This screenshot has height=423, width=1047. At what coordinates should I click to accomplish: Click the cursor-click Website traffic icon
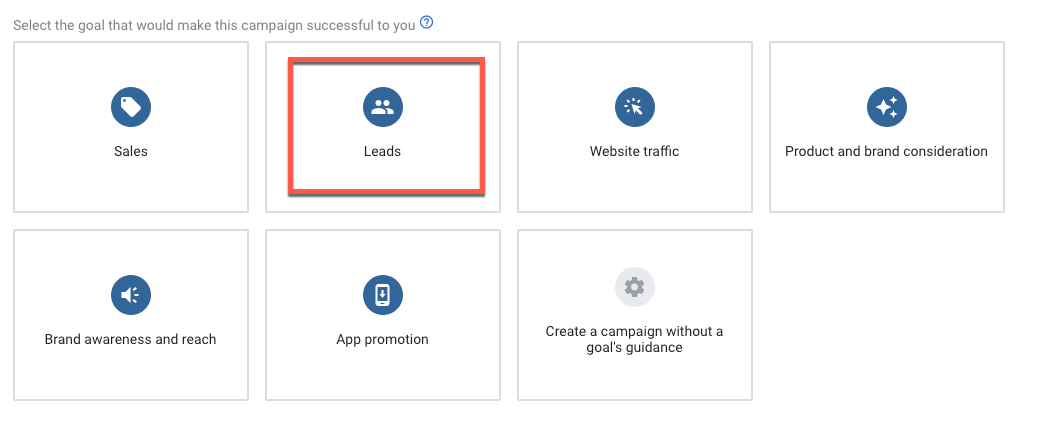click(x=634, y=107)
